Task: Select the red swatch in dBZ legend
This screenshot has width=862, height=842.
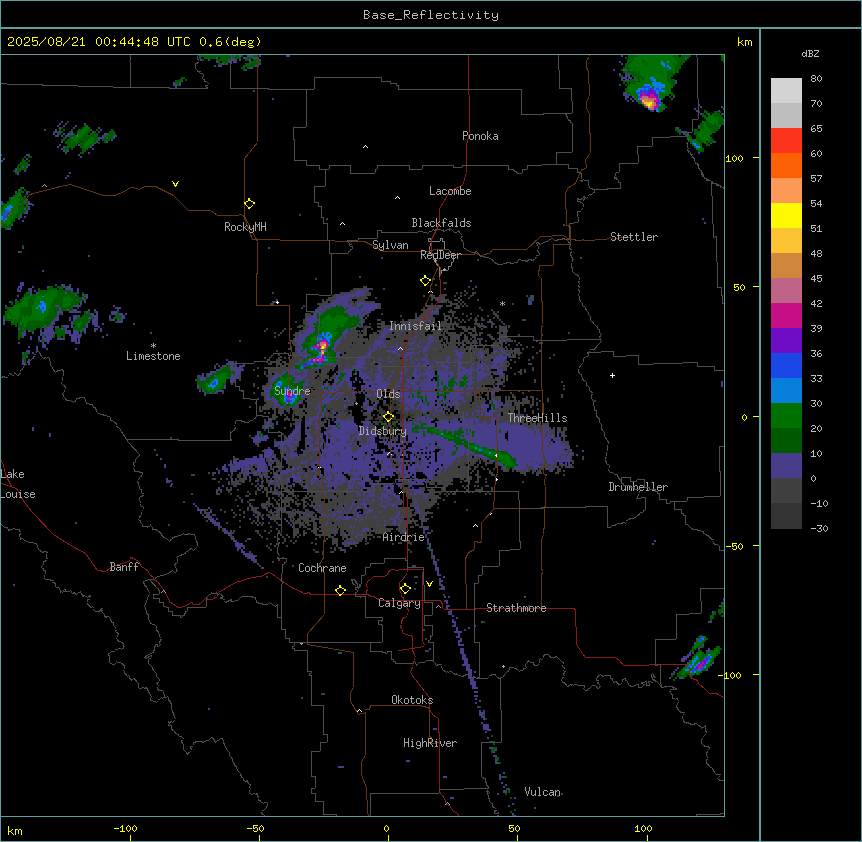Action: (x=786, y=141)
